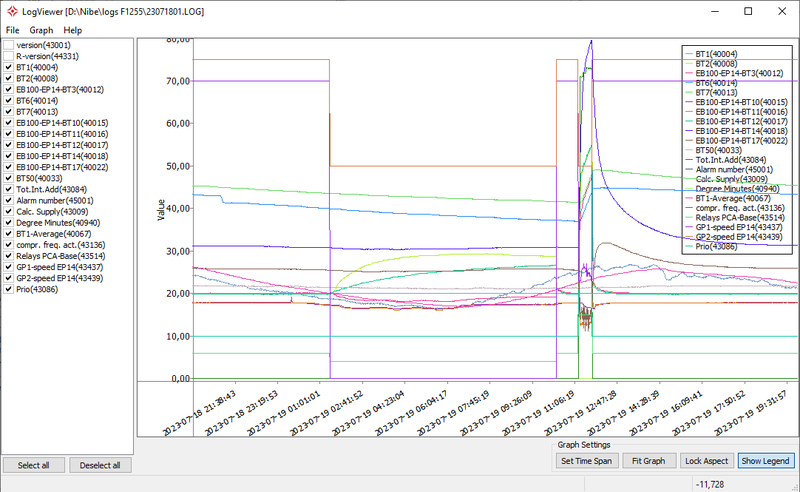Click the 30,00 Y-axis label
The height and width of the screenshot is (492, 800).
[178, 251]
